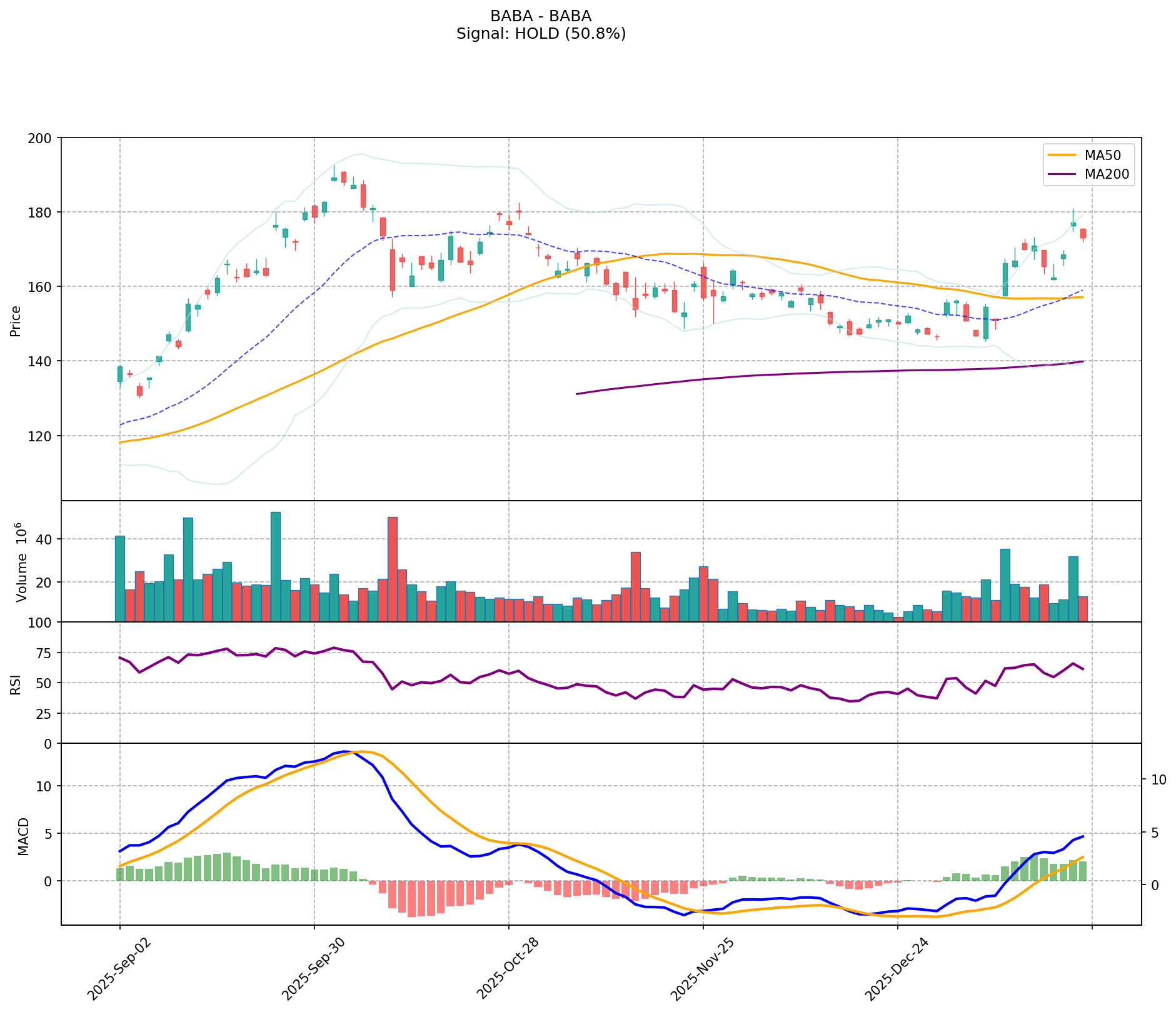The height and width of the screenshot is (1012, 1176).
Task: Click the MACD y-axis label
Action: pyautogui.click(x=23, y=836)
